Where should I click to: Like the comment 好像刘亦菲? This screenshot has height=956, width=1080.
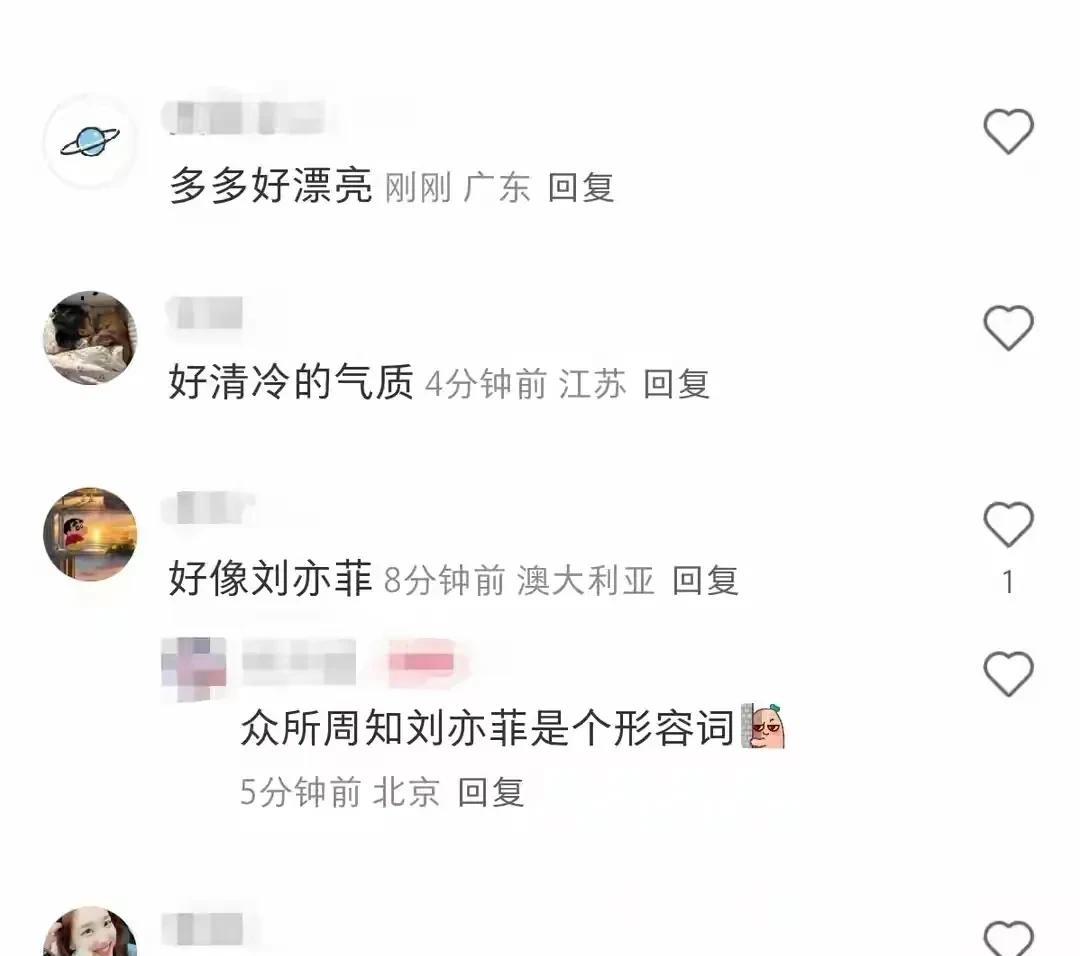[1008, 524]
